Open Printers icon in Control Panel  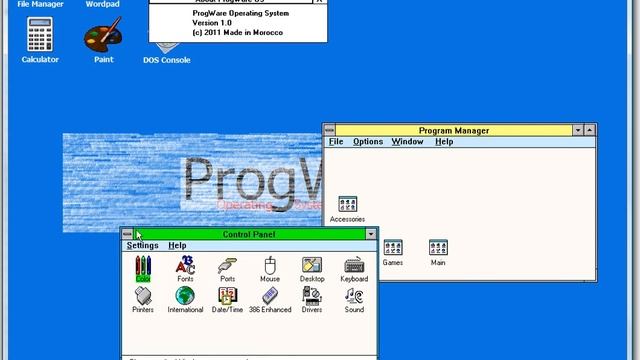[x=143, y=300]
